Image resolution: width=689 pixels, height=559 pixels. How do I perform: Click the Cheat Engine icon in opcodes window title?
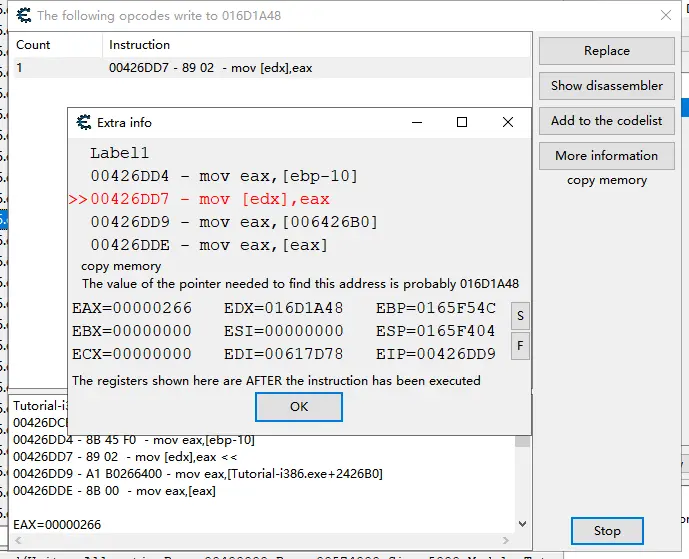click(24, 15)
